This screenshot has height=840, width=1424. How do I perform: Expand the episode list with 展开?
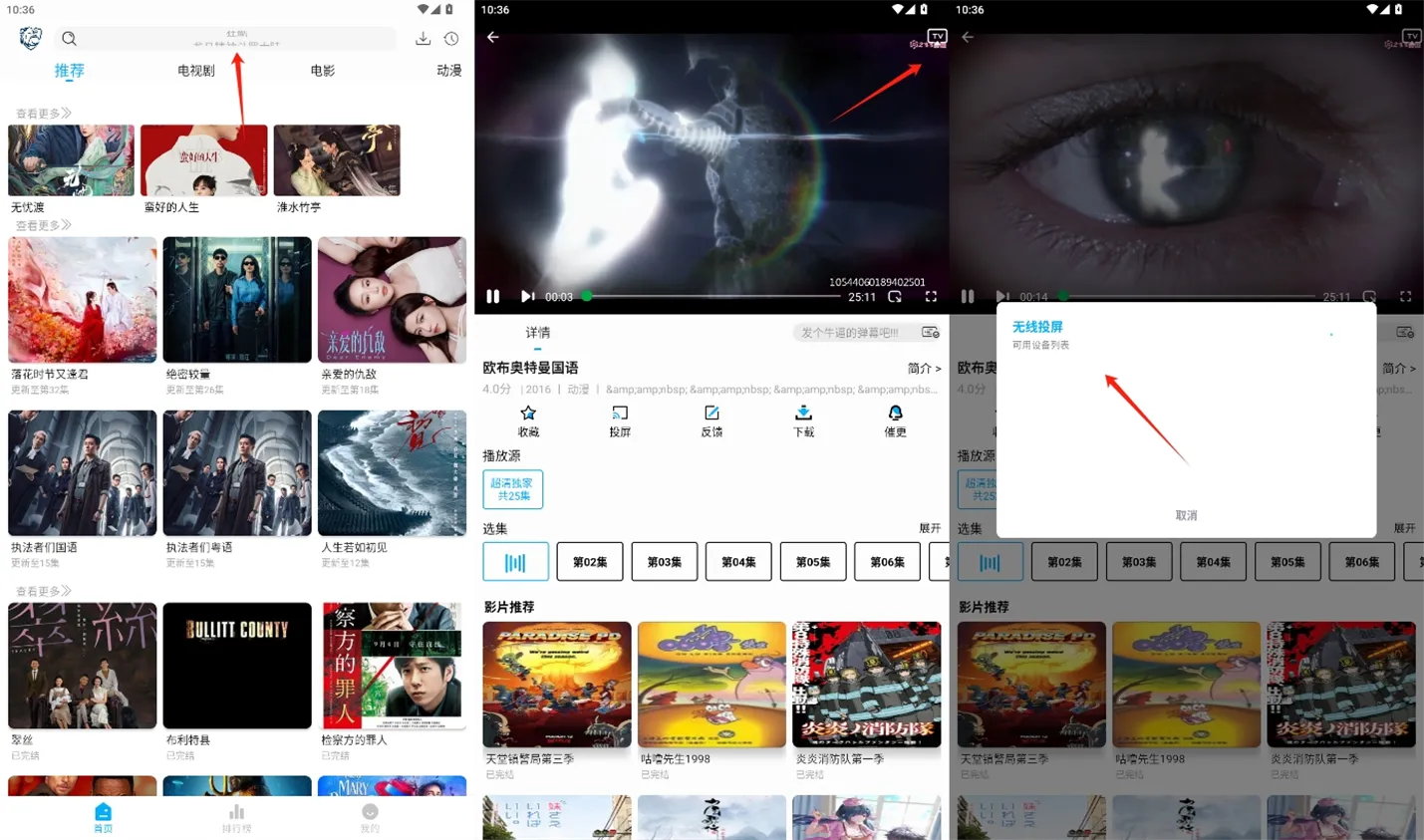[x=930, y=528]
